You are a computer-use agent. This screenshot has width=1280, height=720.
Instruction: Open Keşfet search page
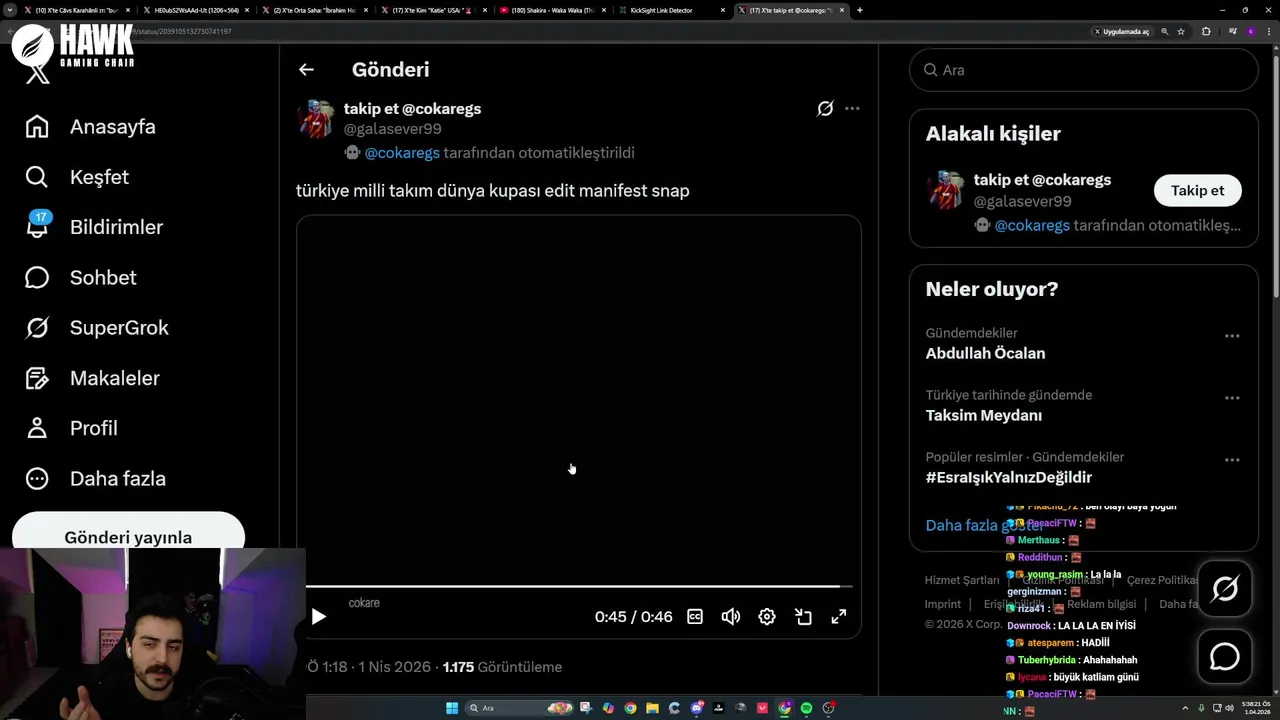coord(78,177)
